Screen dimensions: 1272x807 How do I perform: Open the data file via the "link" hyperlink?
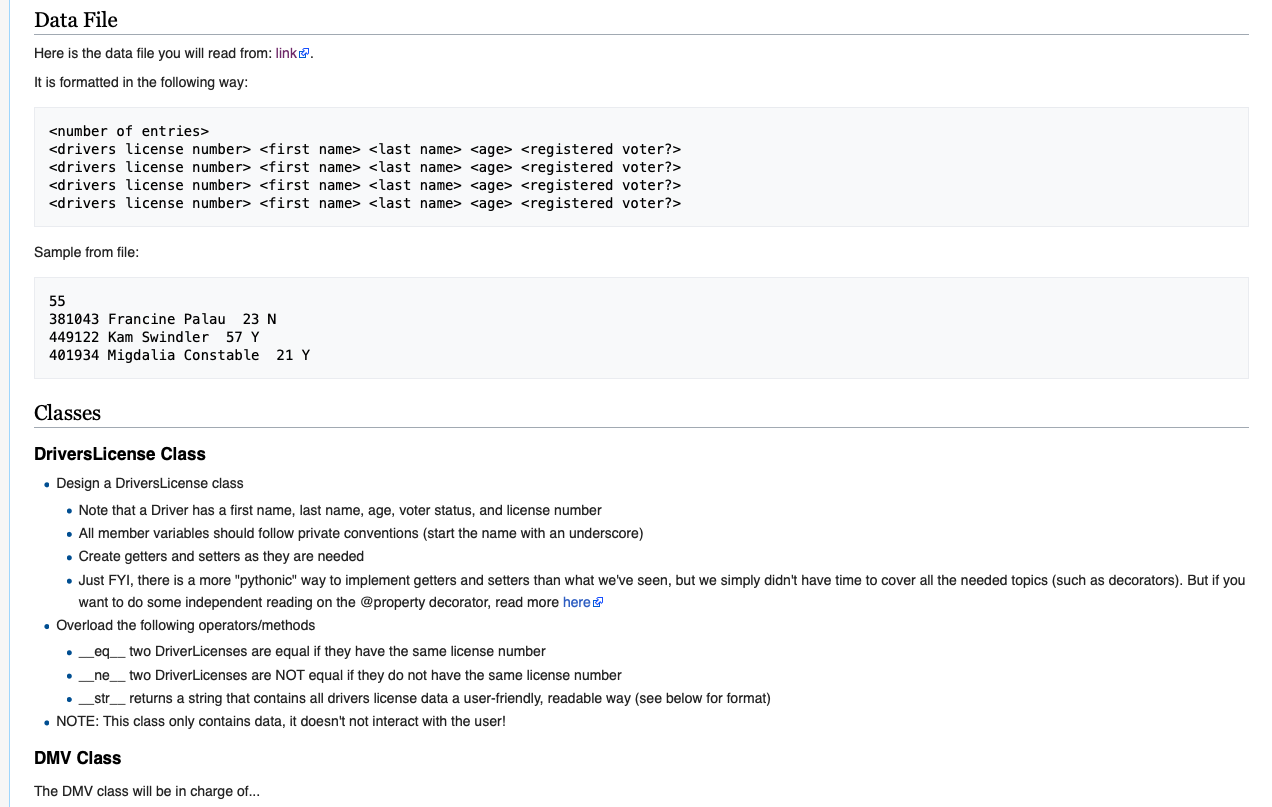(287, 53)
